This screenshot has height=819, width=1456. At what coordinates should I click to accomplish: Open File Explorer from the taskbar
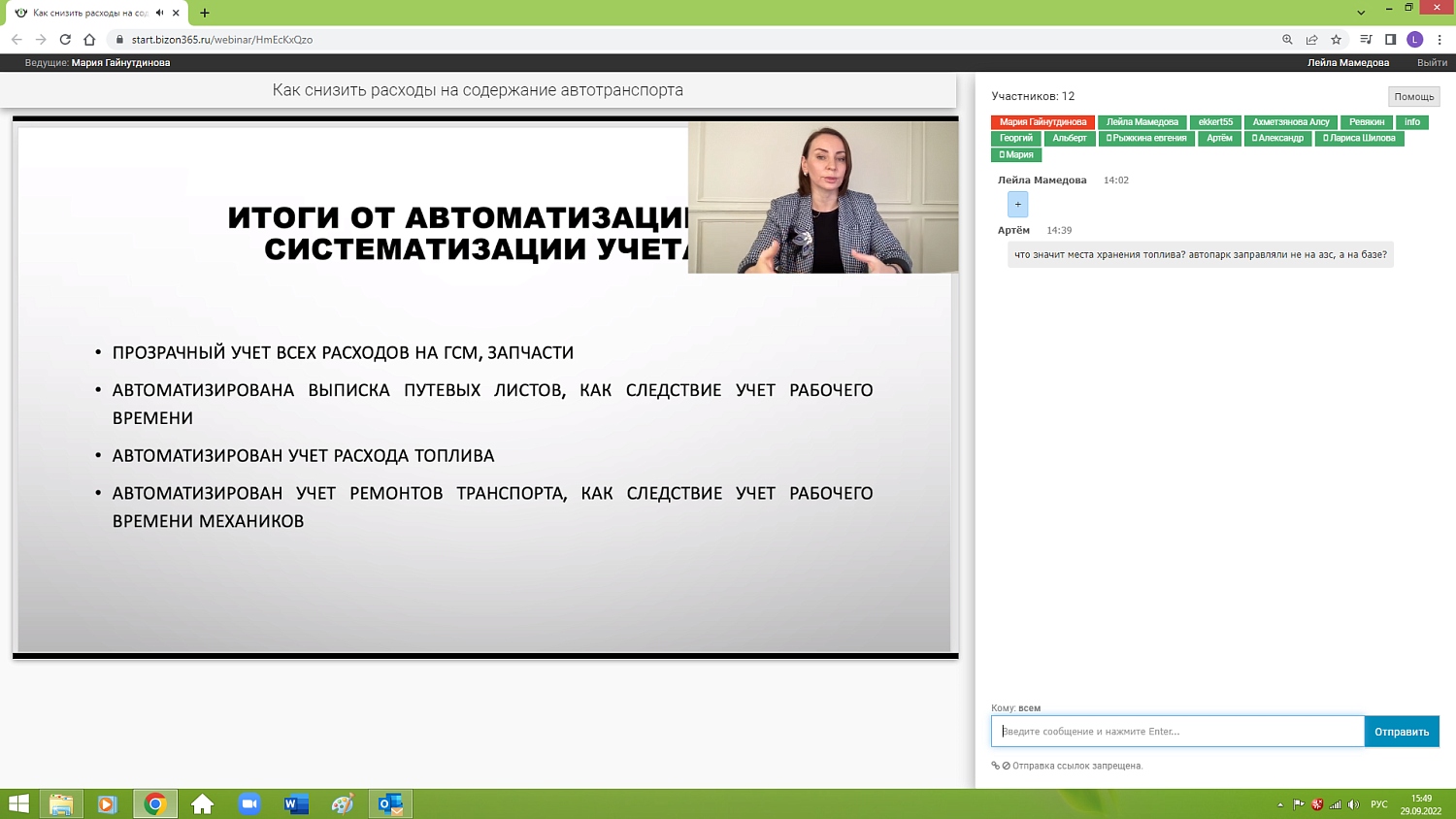[x=61, y=803]
